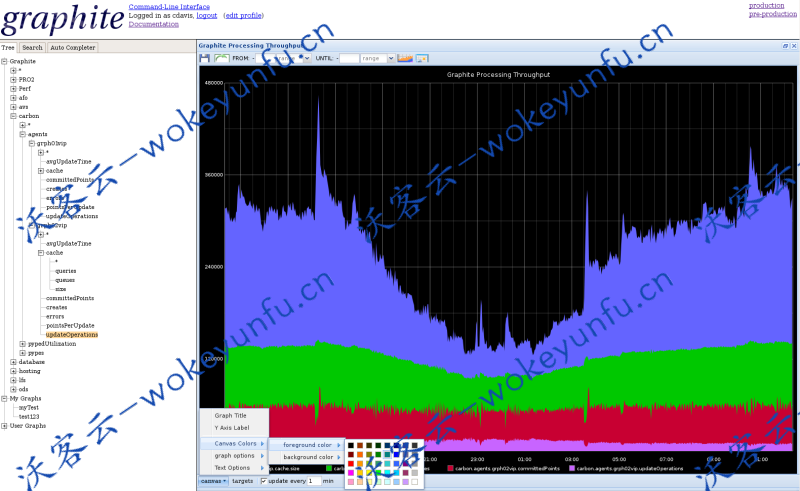Screen dimensions: 800x491
Task: Click the restore window icon on graph panel
Action: (786, 45)
